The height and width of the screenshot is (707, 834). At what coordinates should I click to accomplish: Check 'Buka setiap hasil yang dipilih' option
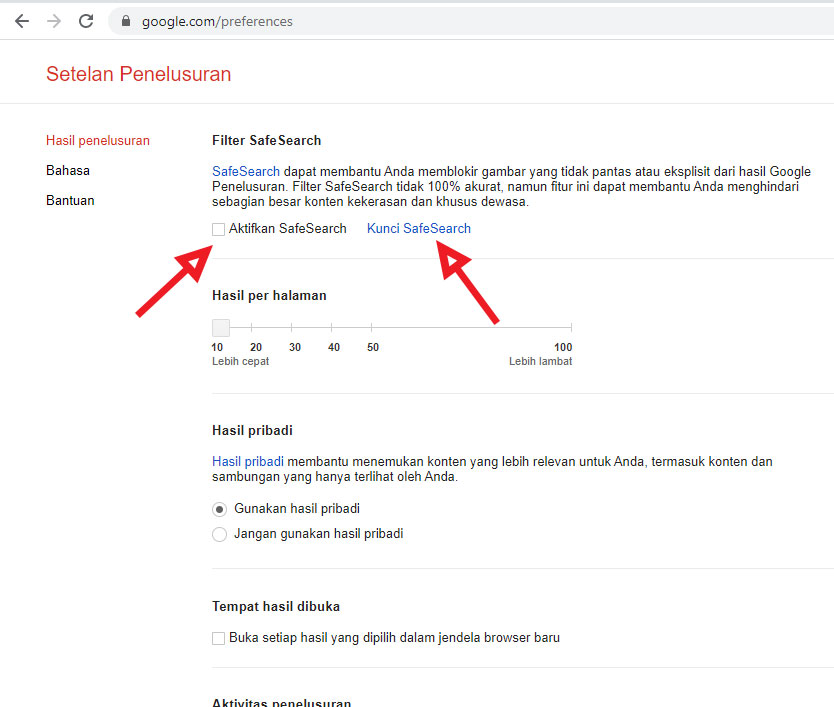point(218,638)
